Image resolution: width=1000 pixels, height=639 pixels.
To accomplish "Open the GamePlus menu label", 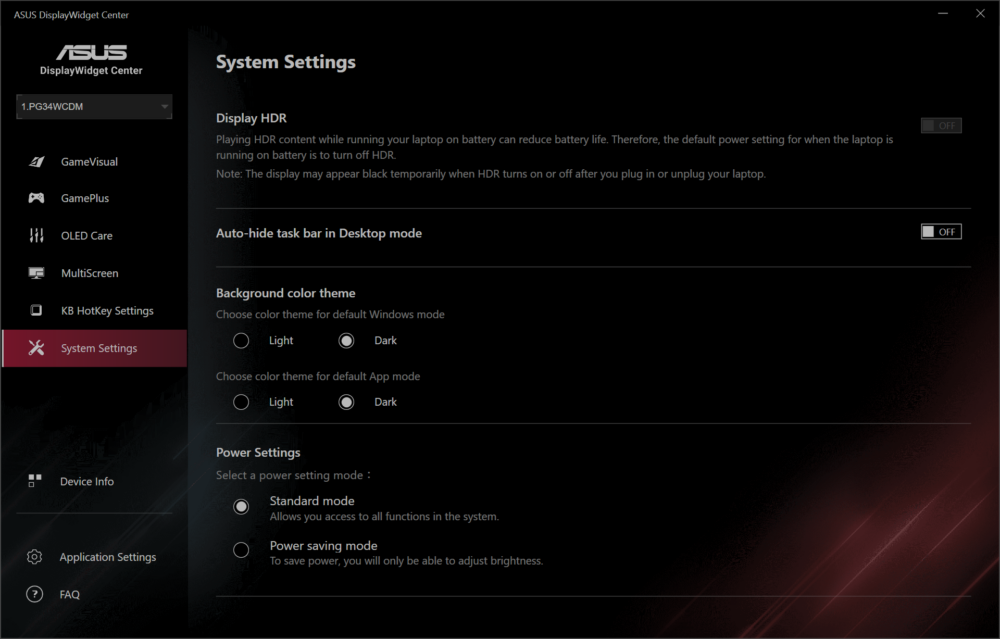I will pyautogui.click(x=85, y=199).
